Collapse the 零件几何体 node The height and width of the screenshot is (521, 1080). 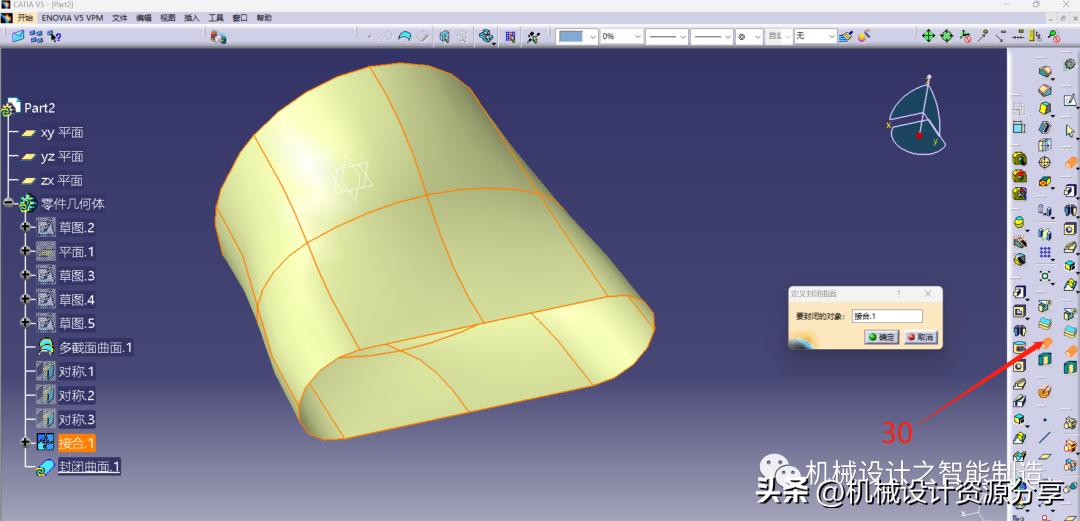(x=9, y=203)
